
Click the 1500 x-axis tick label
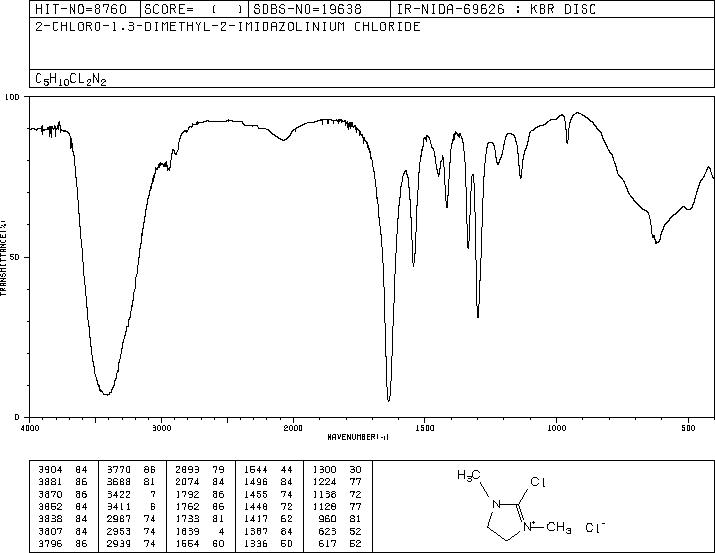coord(425,428)
